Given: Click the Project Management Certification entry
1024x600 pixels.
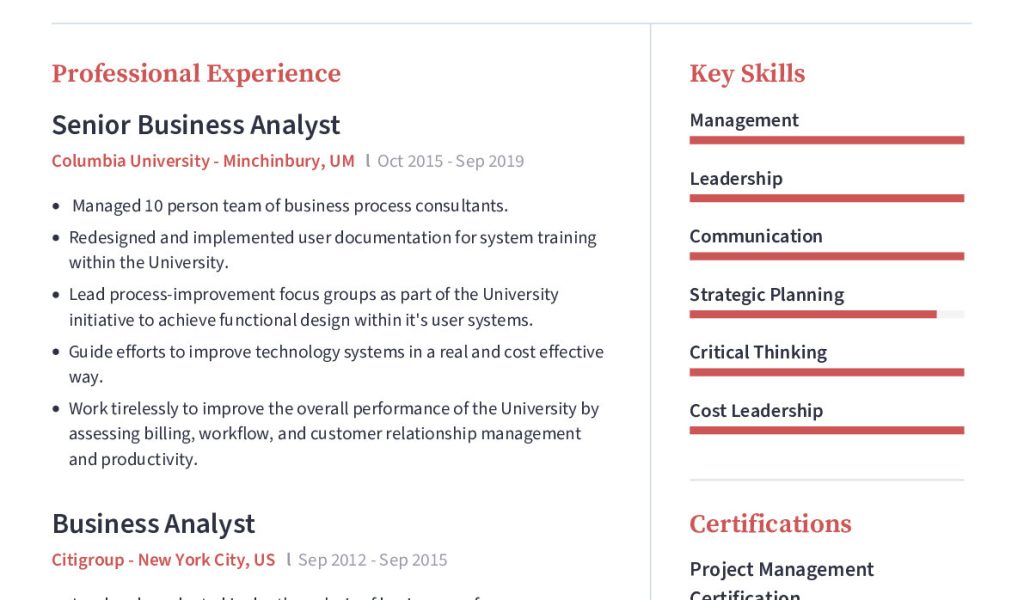Looking at the screenshot, I should (x=781, y=582).
